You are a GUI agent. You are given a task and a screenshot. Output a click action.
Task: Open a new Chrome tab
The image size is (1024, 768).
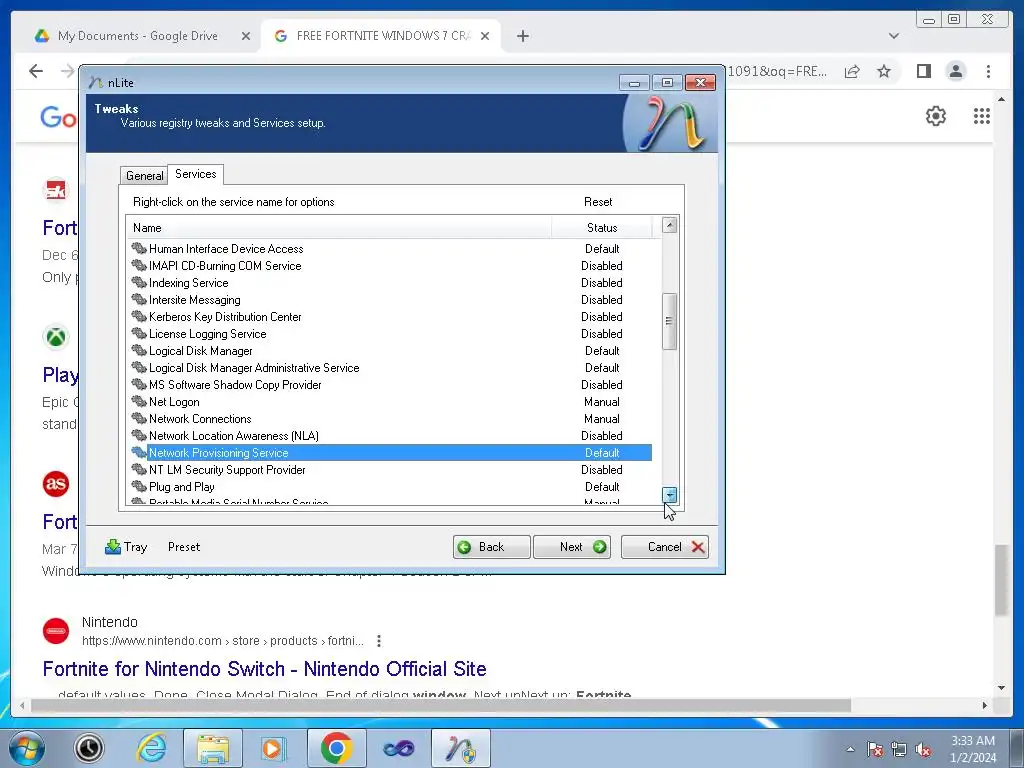pyautogui.click(x=522, y=36)
